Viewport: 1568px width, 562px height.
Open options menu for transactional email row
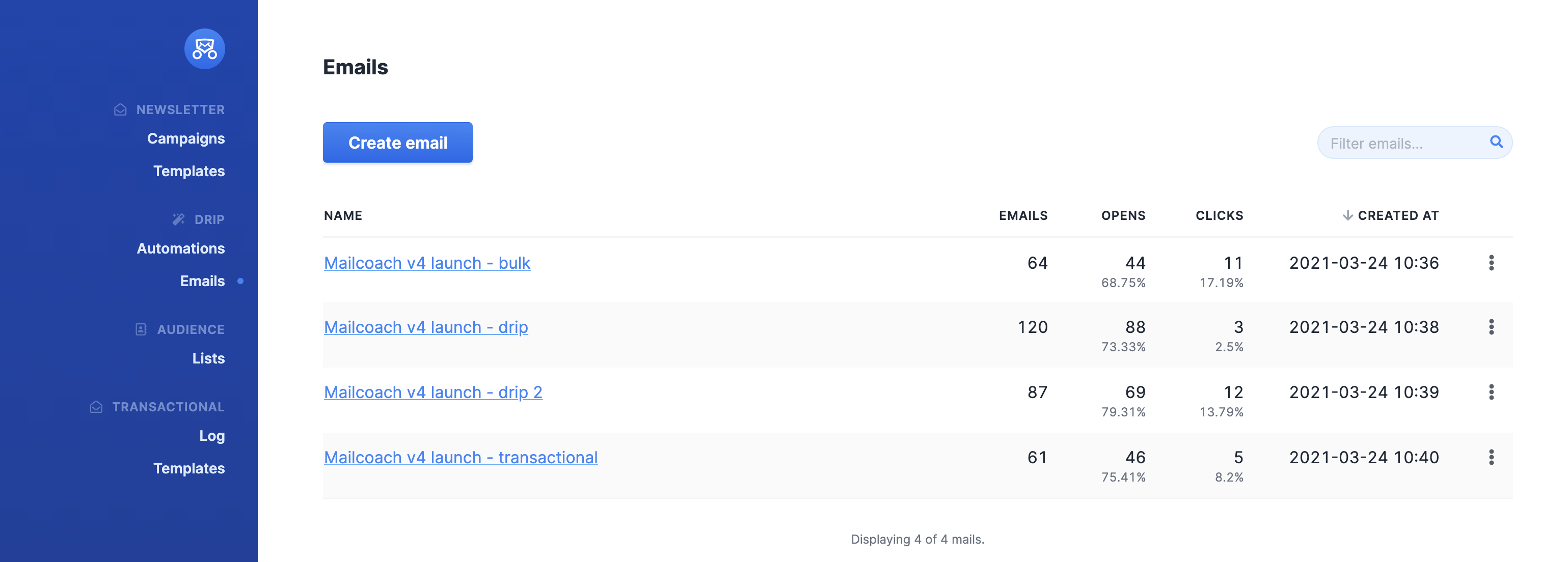point(1491,457)
